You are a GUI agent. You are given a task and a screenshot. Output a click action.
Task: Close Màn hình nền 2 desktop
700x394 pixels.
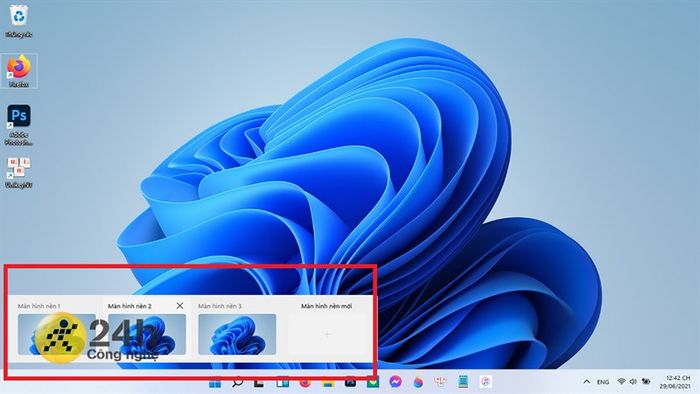point(179,306)
